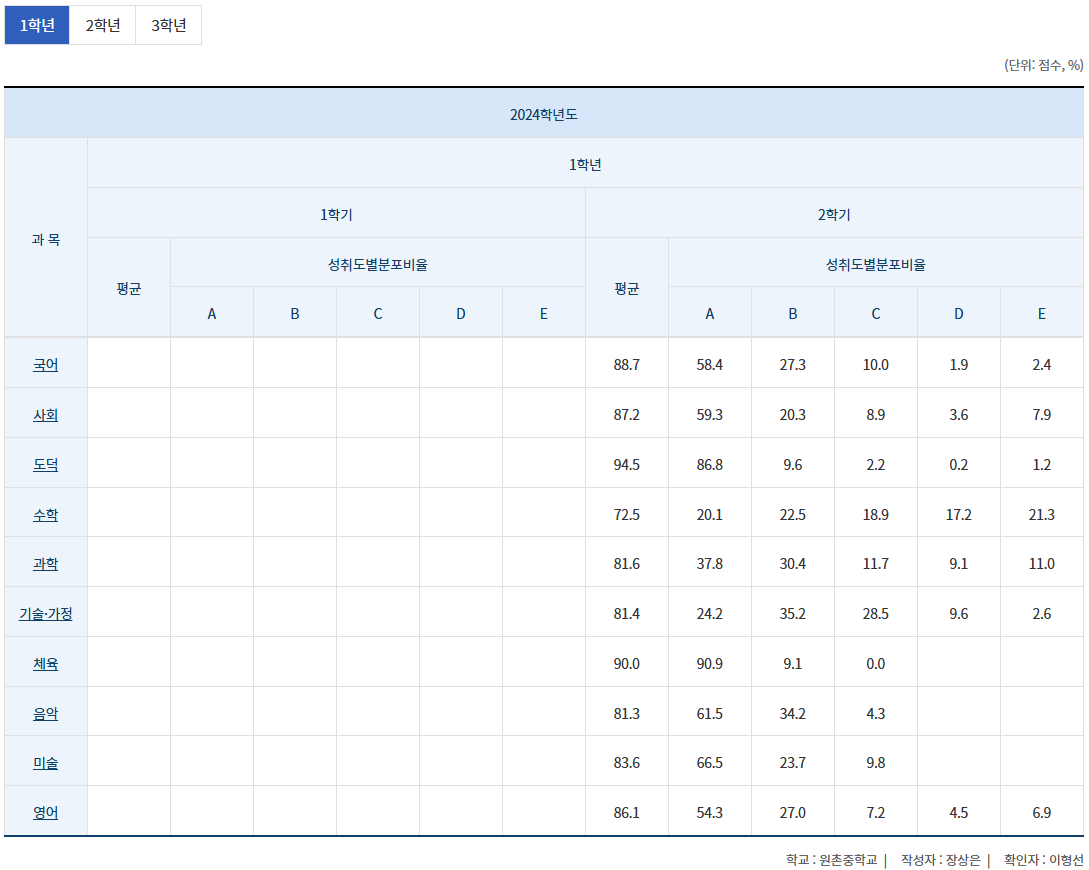Click 도덕 D ratio 0.2
The width and height of the screenshot is (1089, 870).
tap(958, 465)
